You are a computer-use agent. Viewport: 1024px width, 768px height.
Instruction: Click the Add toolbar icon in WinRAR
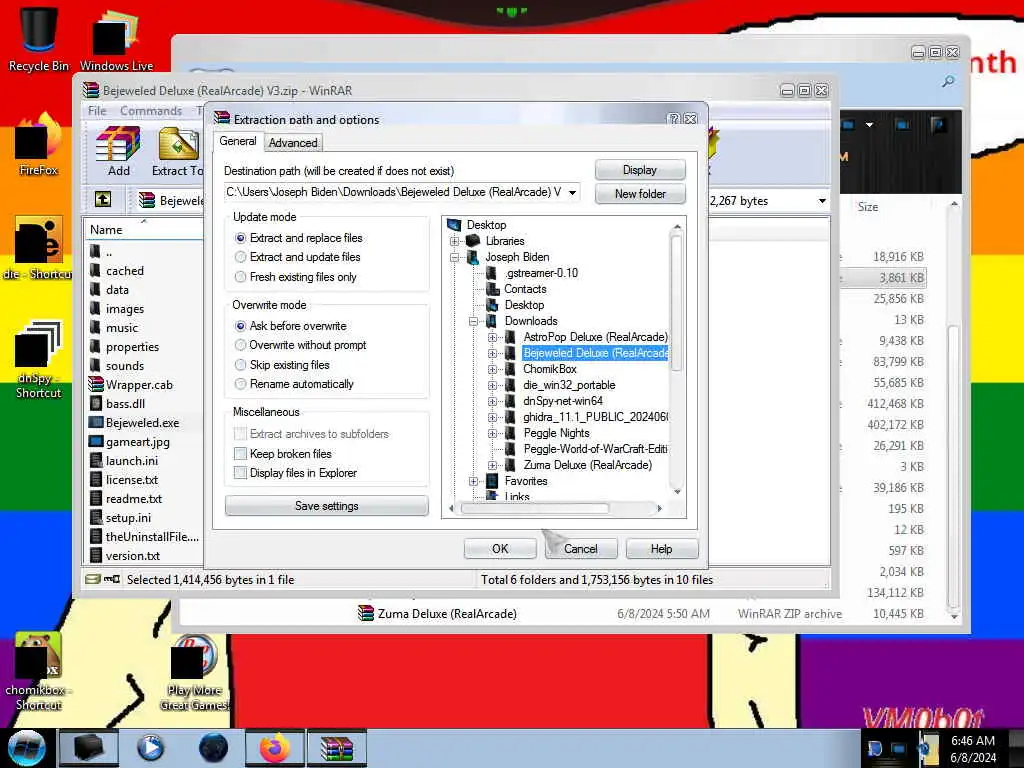(x=118, y=152)
